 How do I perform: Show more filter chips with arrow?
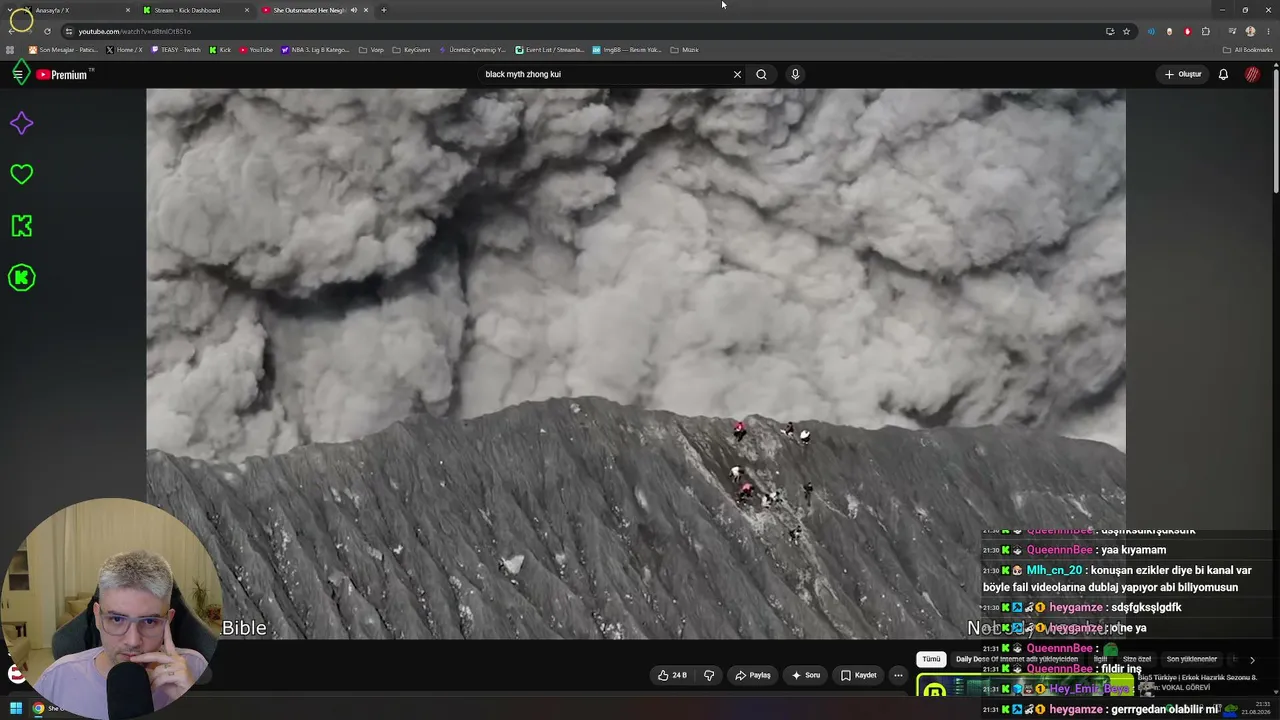(1252, 659)
